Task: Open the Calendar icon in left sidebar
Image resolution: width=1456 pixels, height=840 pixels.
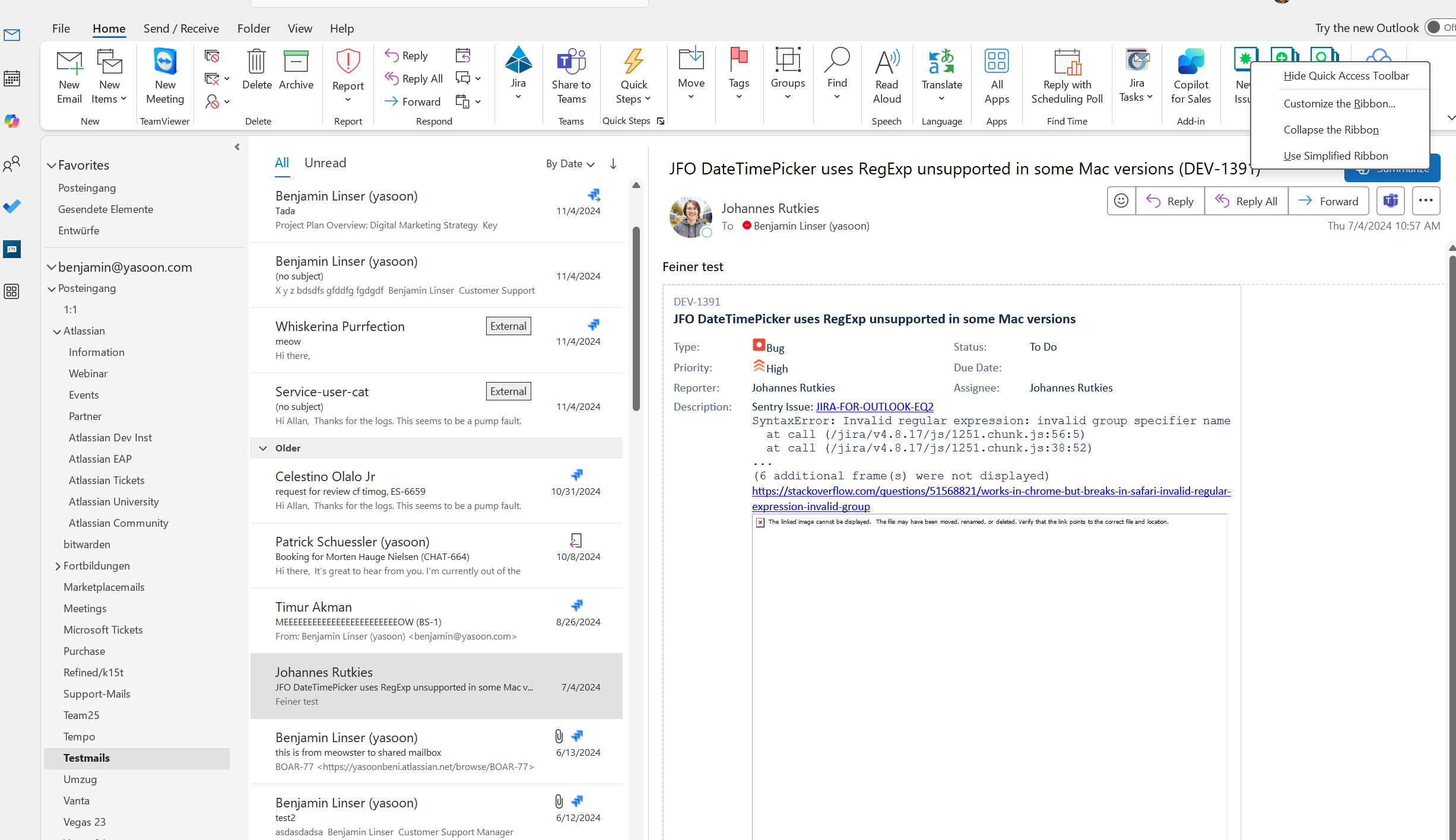Action: click(12, 78)
